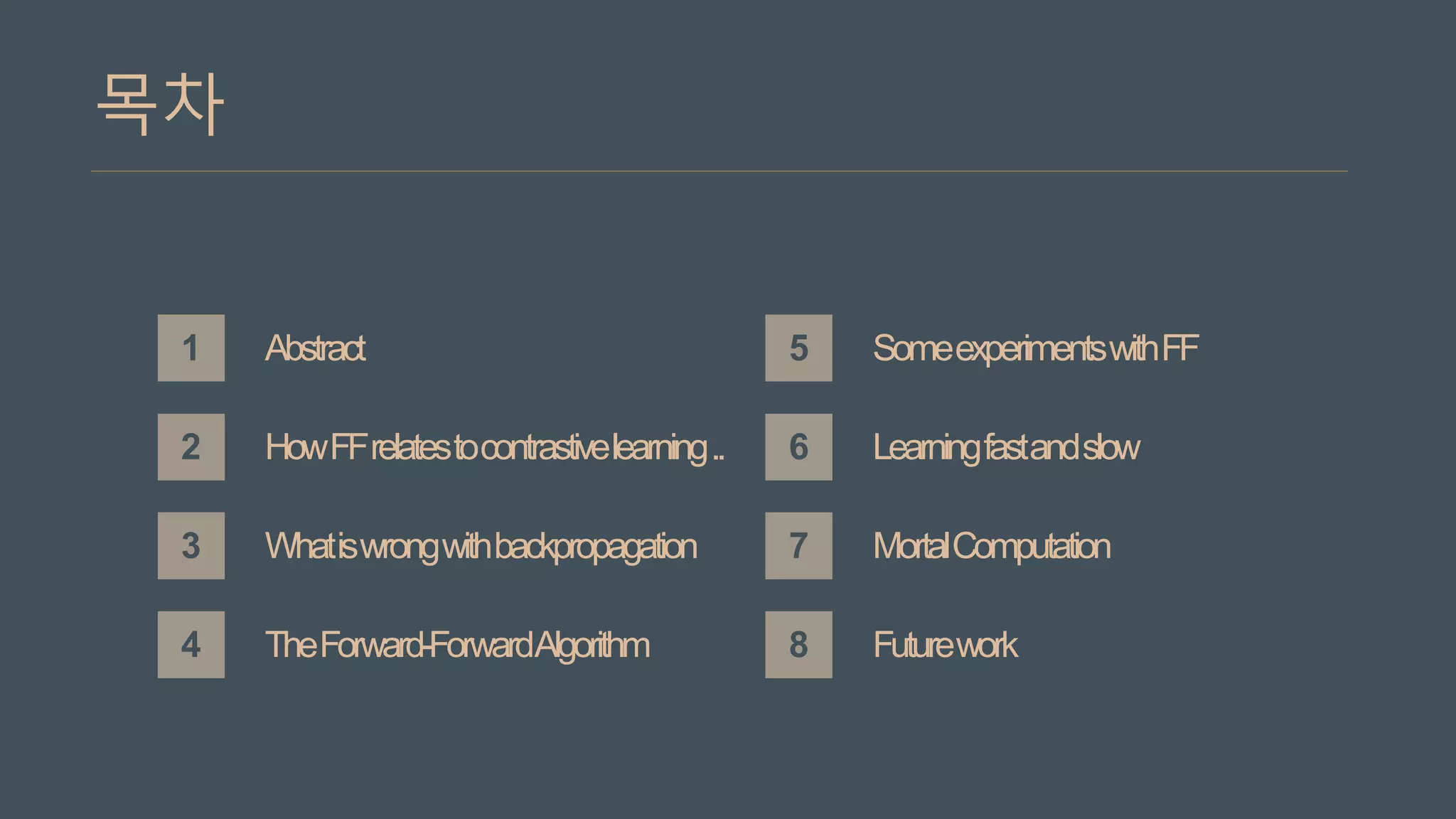Go to What is wrong with backpropagation
The height and width of the screenshot is (819, 1456).
[481, 547]
